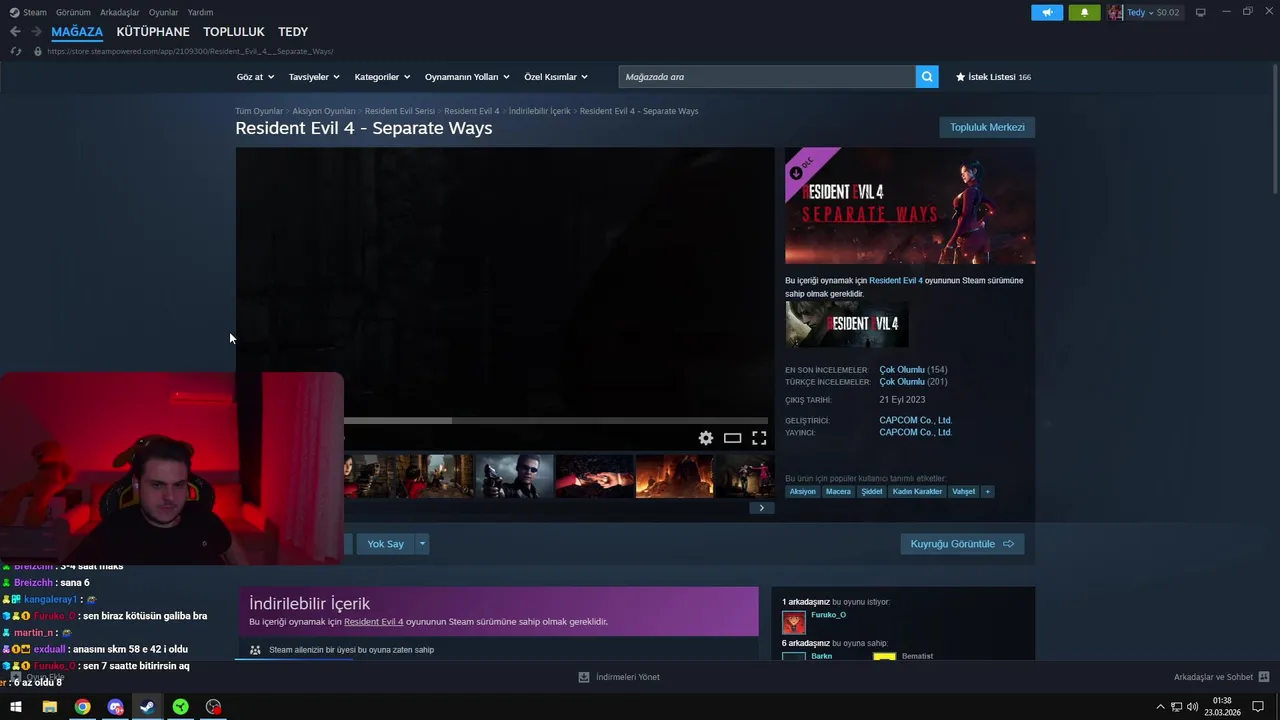Screen dimensions: 1280x720
Task: Select the Vahşet tag
Action: pyautogui.click(x=963, y=492)
